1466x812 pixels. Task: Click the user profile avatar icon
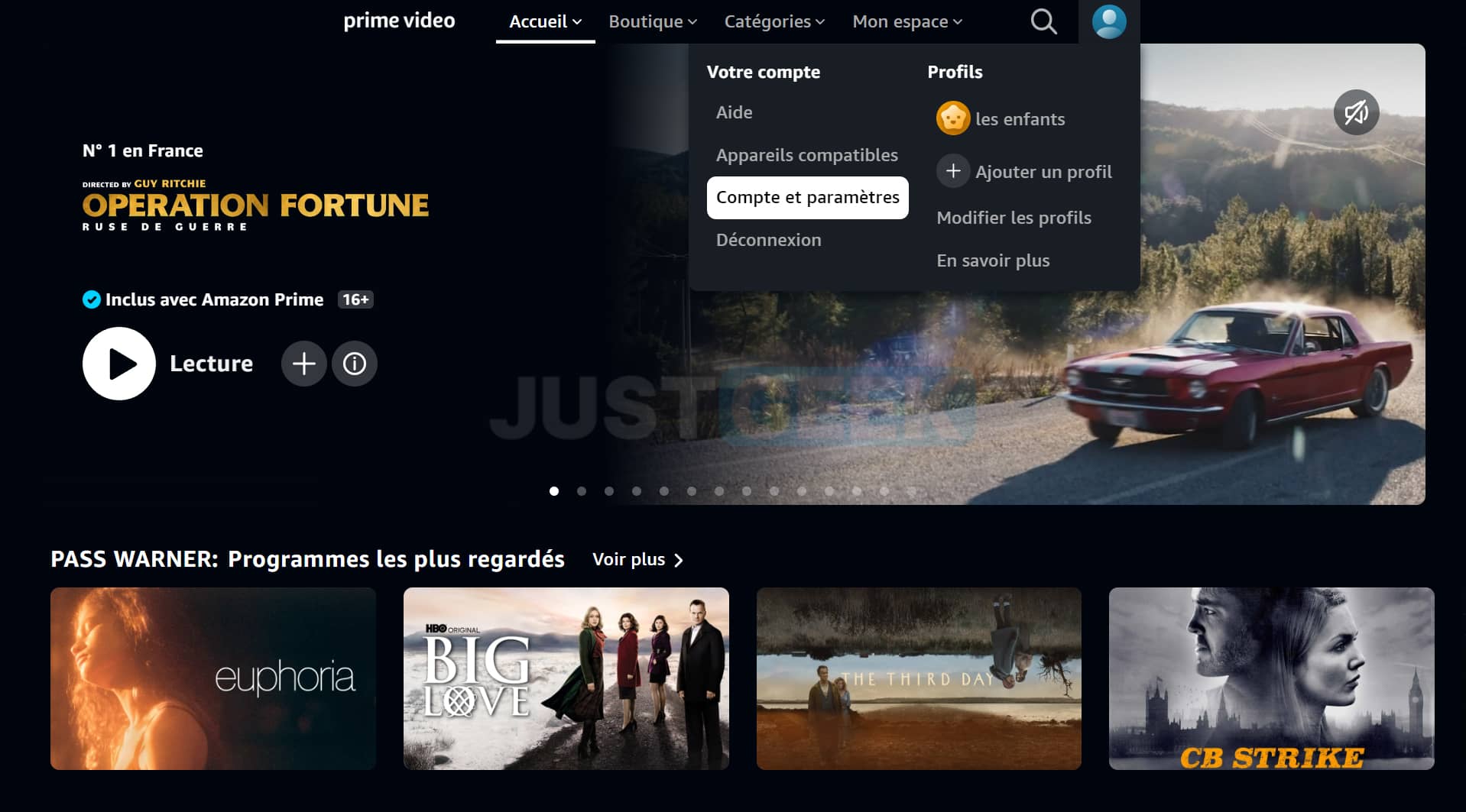click(x=1108, y=21)
